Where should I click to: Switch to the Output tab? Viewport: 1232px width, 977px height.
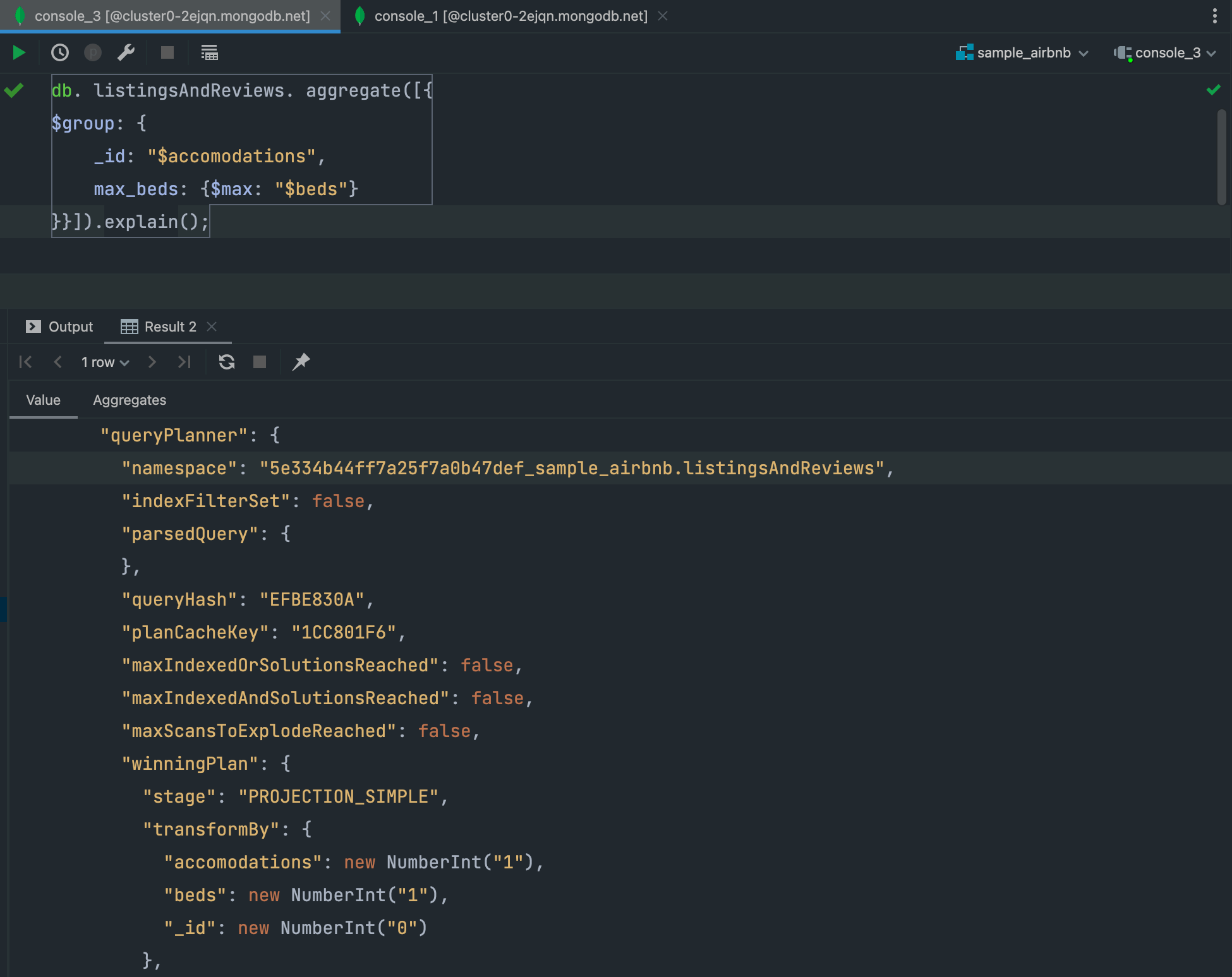click(69, 327)
